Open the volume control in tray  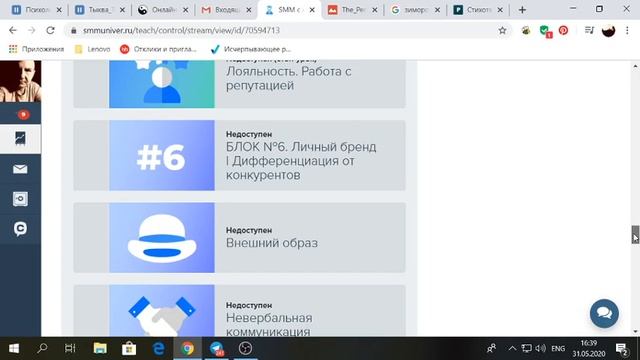(x=541, y=349)
